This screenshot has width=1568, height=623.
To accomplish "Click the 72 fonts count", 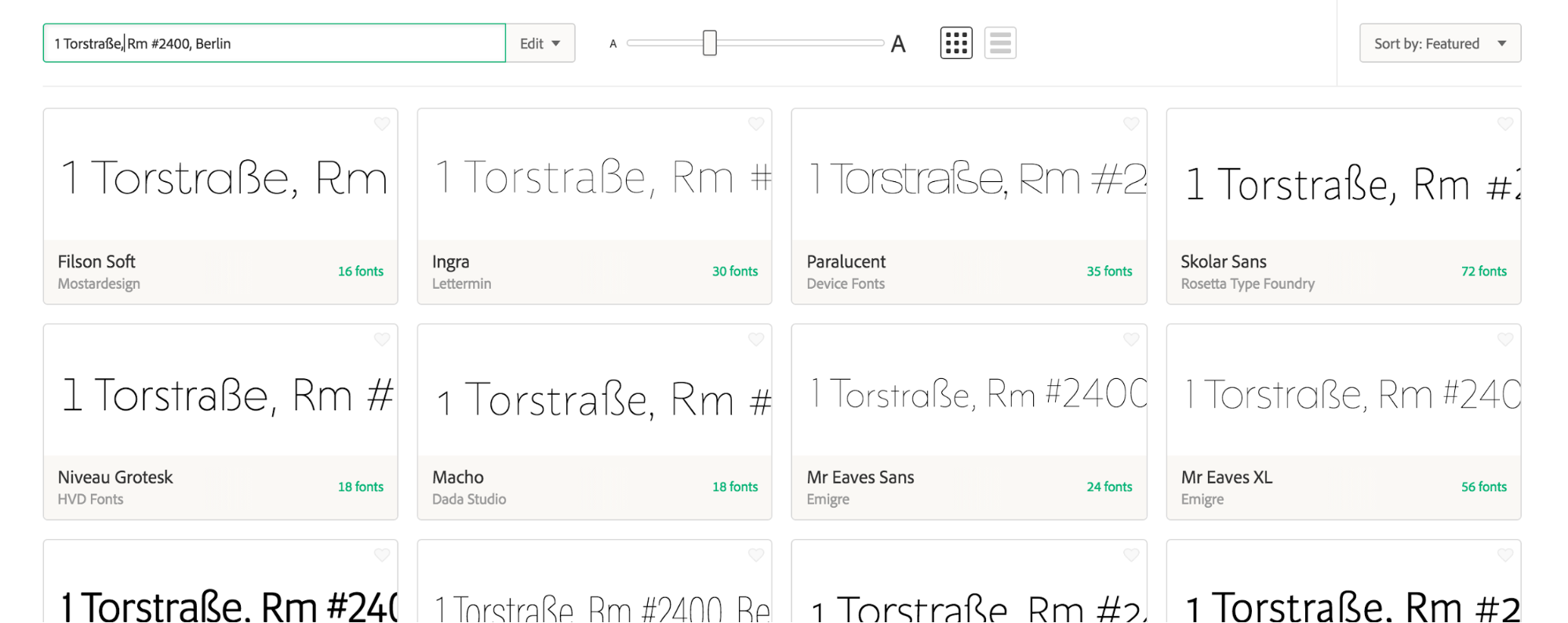I will pos(1484,271).
